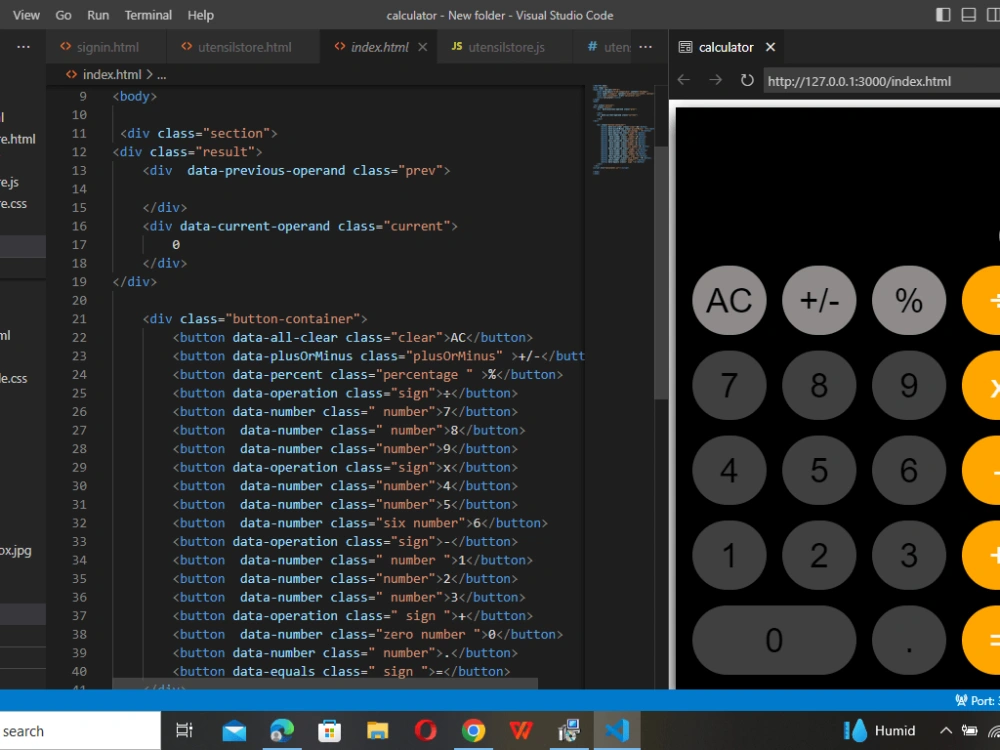Viewport: 1000px width, 750px height.
Task: Refresh the calculator preview page
Action: 746,80
